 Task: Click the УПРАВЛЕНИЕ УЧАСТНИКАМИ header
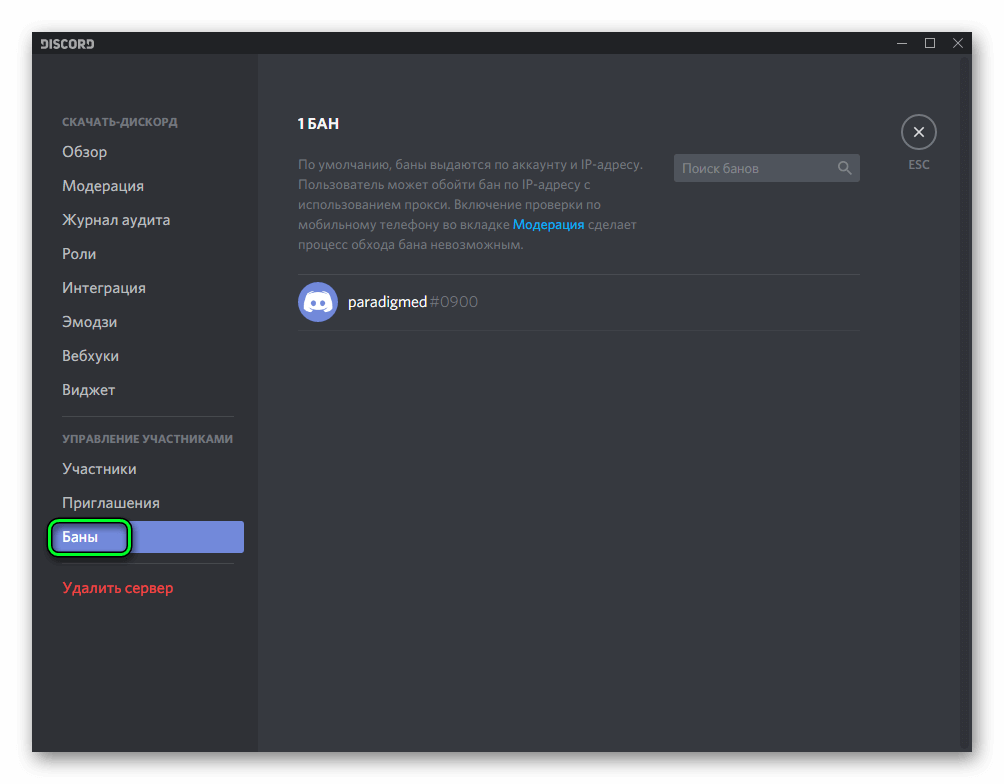147,439
